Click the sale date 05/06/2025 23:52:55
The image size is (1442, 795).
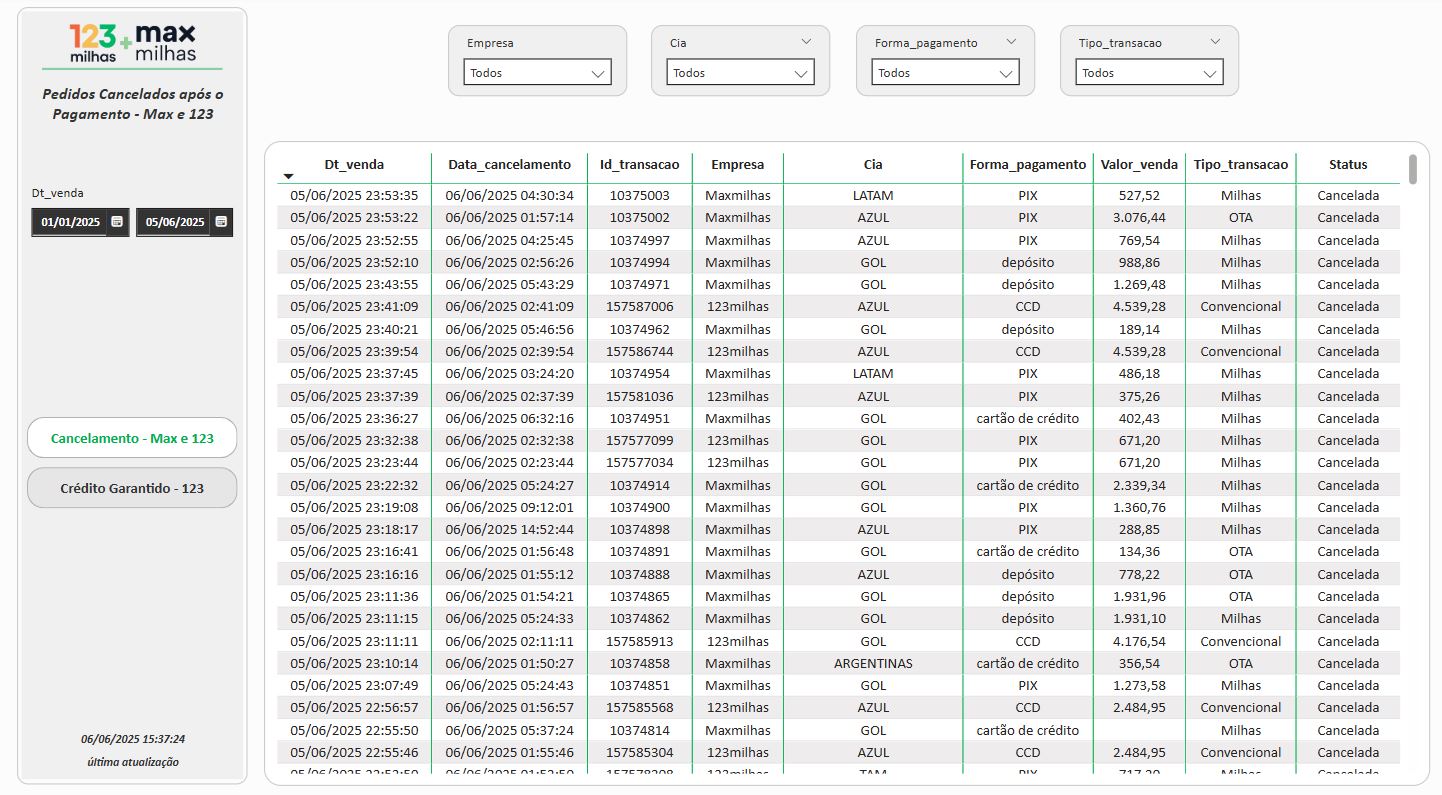click(x=354, y=240)
